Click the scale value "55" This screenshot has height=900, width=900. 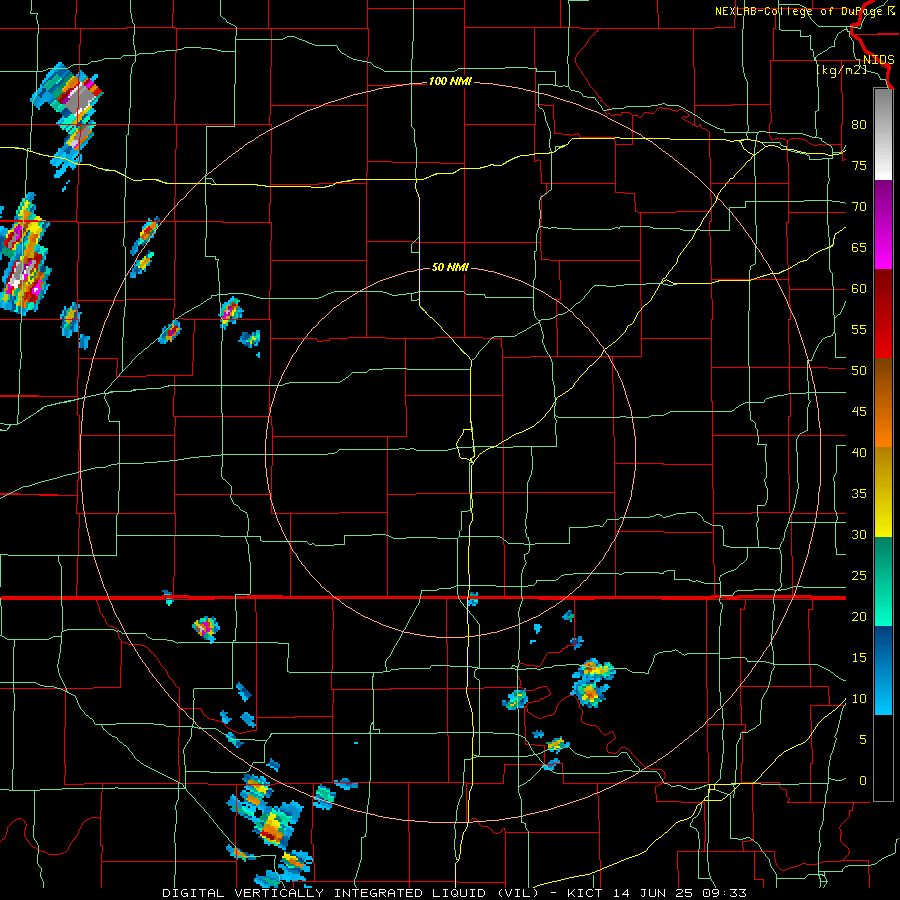[x=859, y=329]
